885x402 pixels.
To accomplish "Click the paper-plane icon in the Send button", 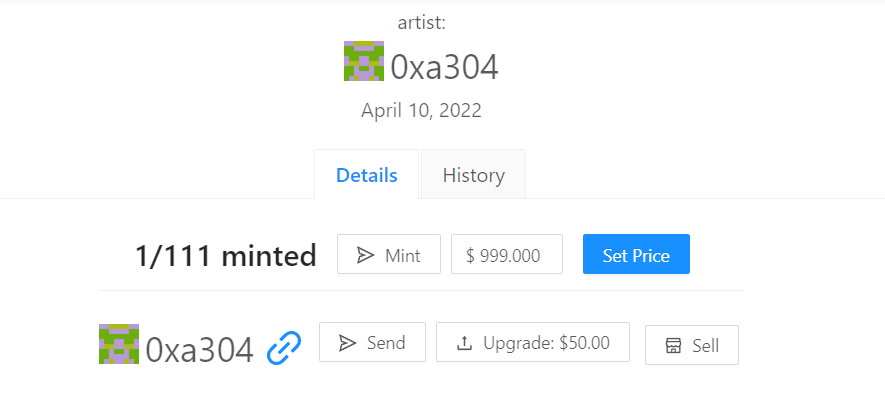I will [x=347, y=343].
